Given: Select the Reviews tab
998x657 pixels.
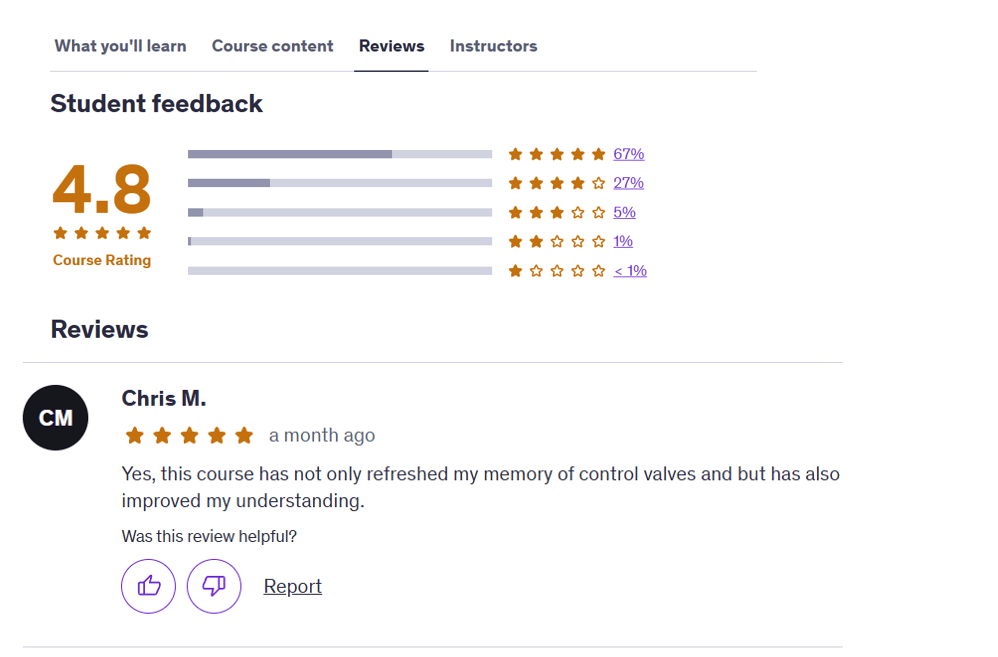Looking at the screenshot, I should [x=391, y=46].
